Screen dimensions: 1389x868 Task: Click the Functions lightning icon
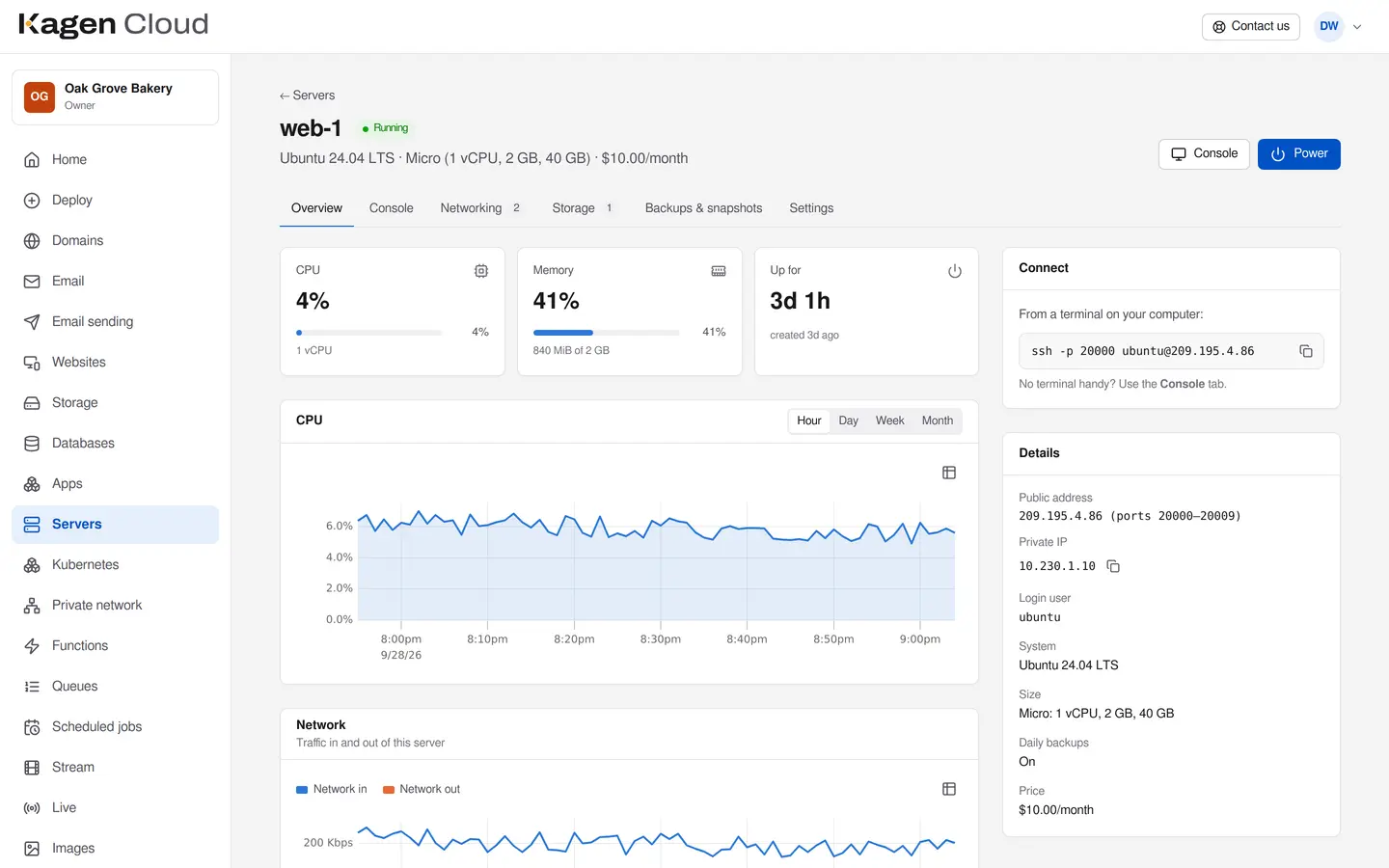[32, 646]
